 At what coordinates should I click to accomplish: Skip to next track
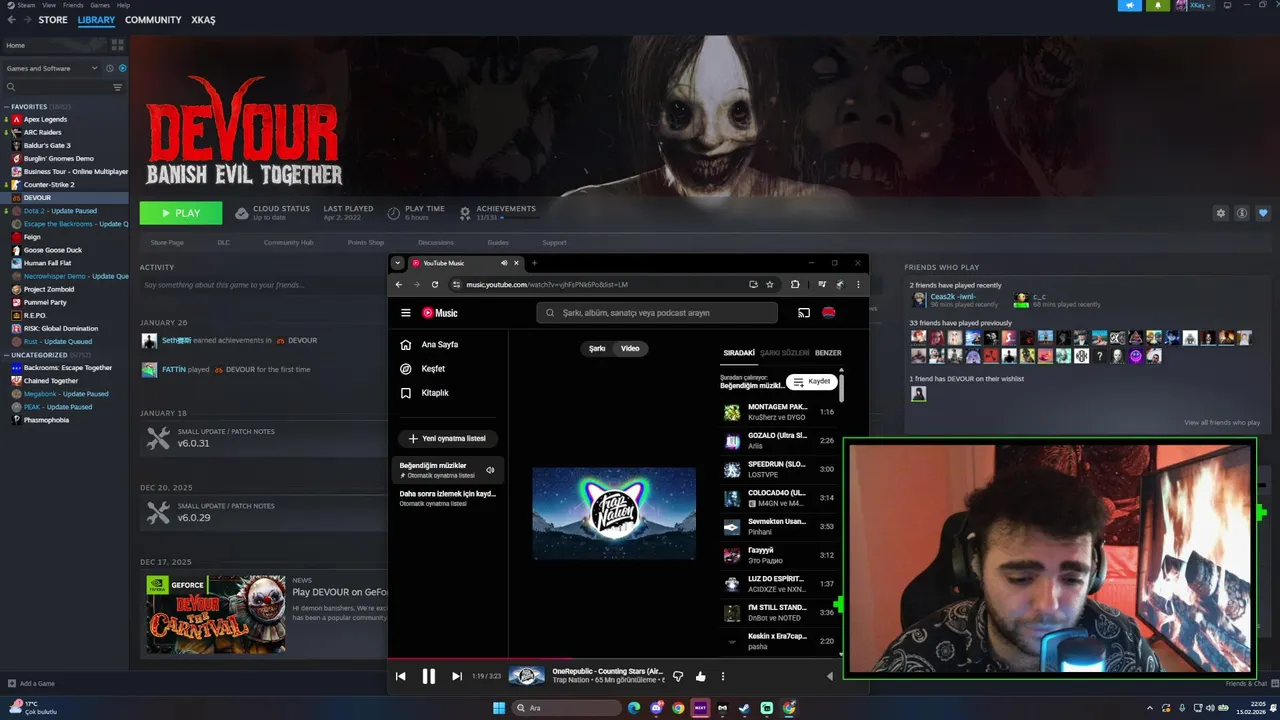[457, 676]
